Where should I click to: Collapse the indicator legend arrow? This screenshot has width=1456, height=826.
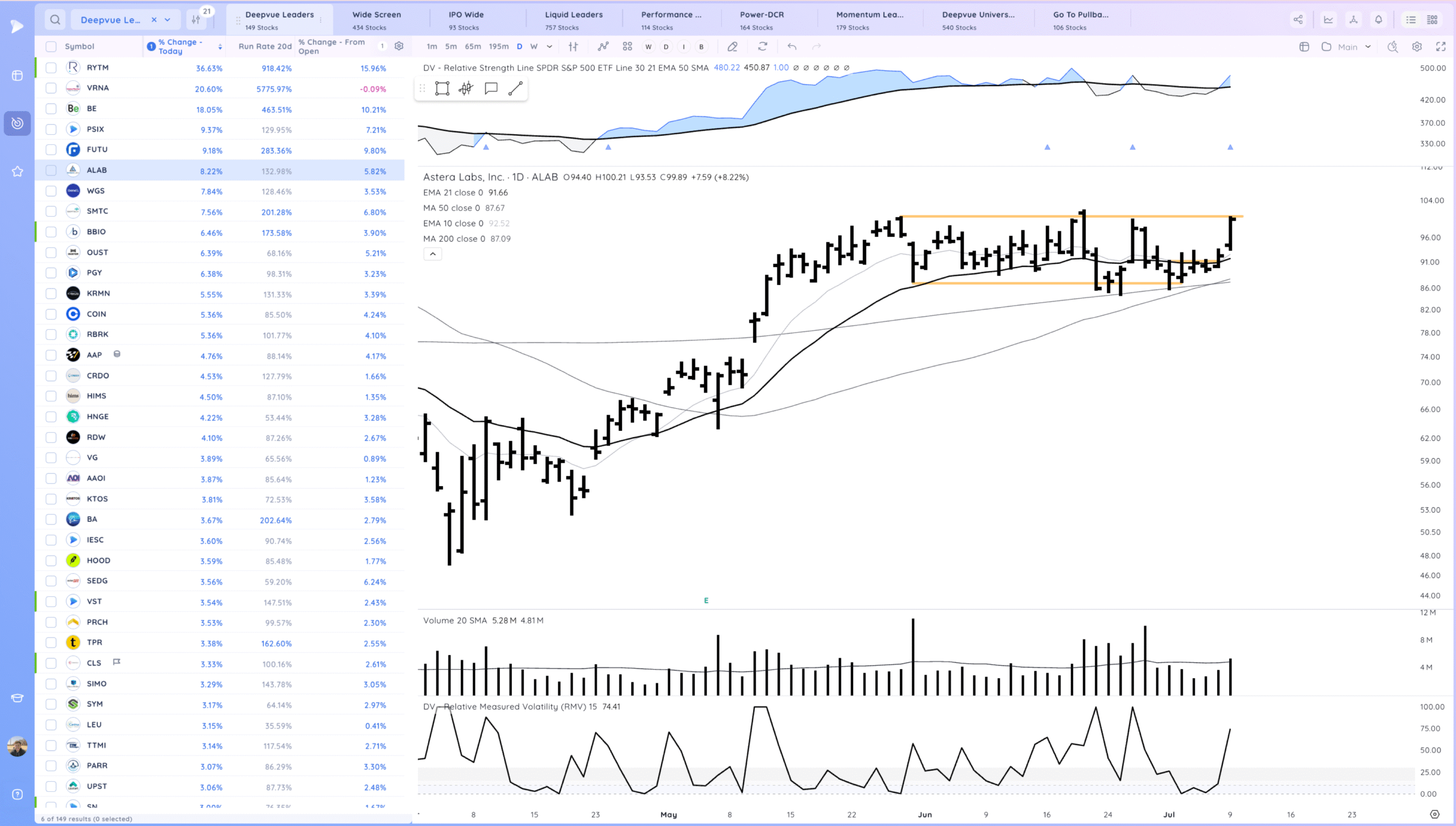point(432,254)
